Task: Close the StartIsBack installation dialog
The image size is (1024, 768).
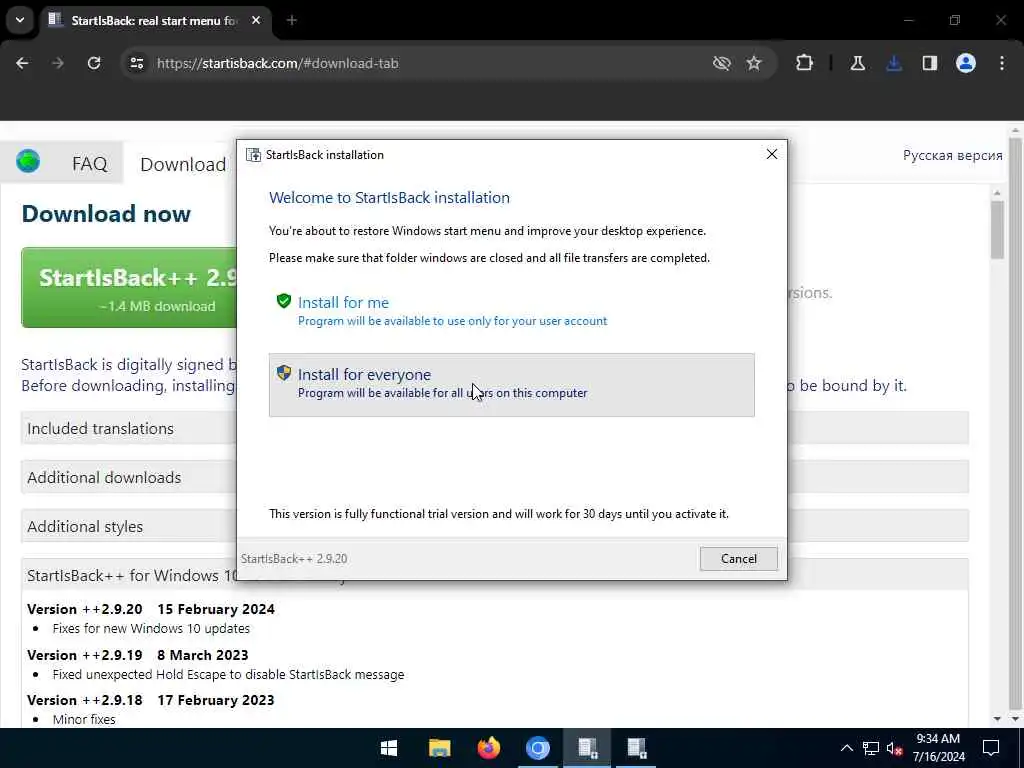Action: 771,154
